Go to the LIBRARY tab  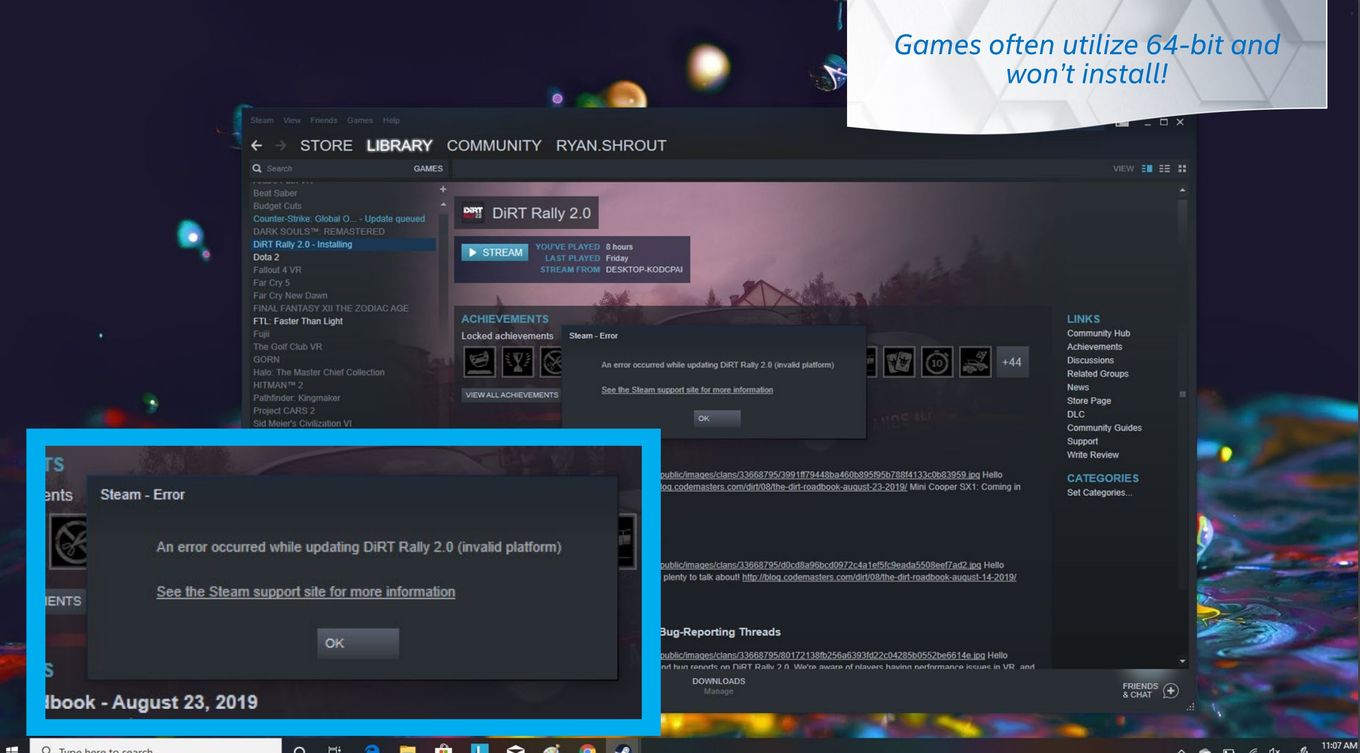click(399, 146)
